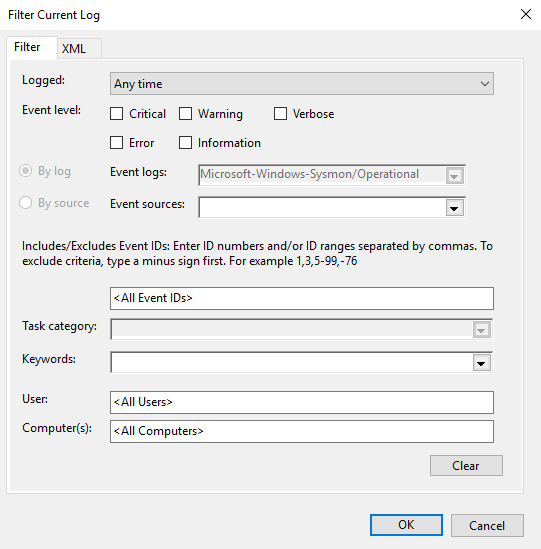Expand the Event sources dropdown arrow

click(x=454, y=208)
